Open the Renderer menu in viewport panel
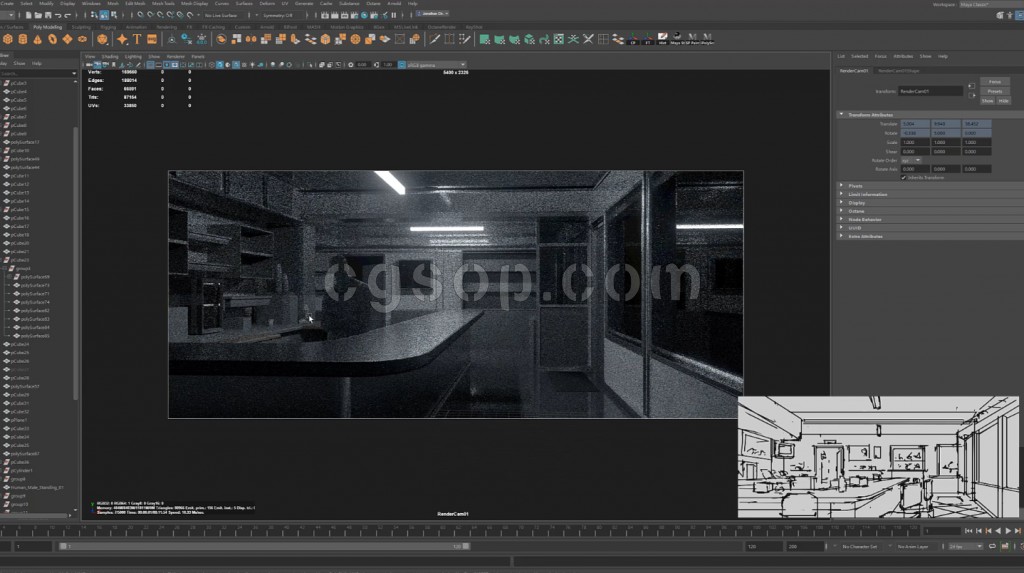 click(176, 57)
